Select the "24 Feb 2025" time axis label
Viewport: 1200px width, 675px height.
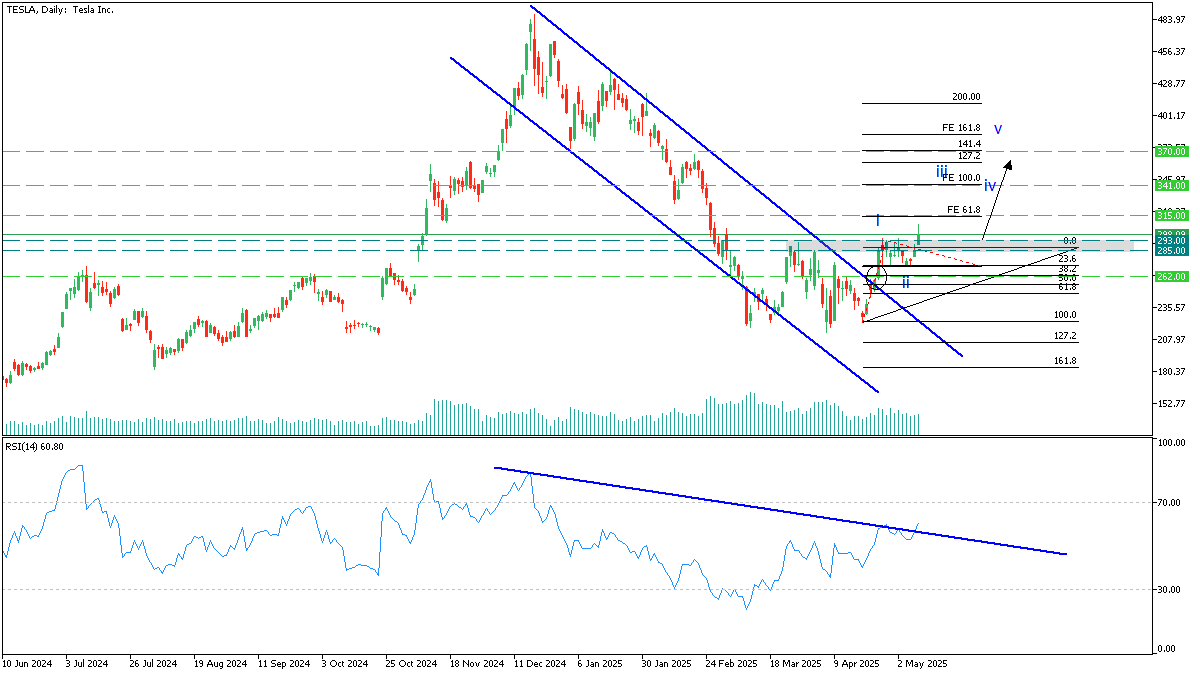click(732, 663)
